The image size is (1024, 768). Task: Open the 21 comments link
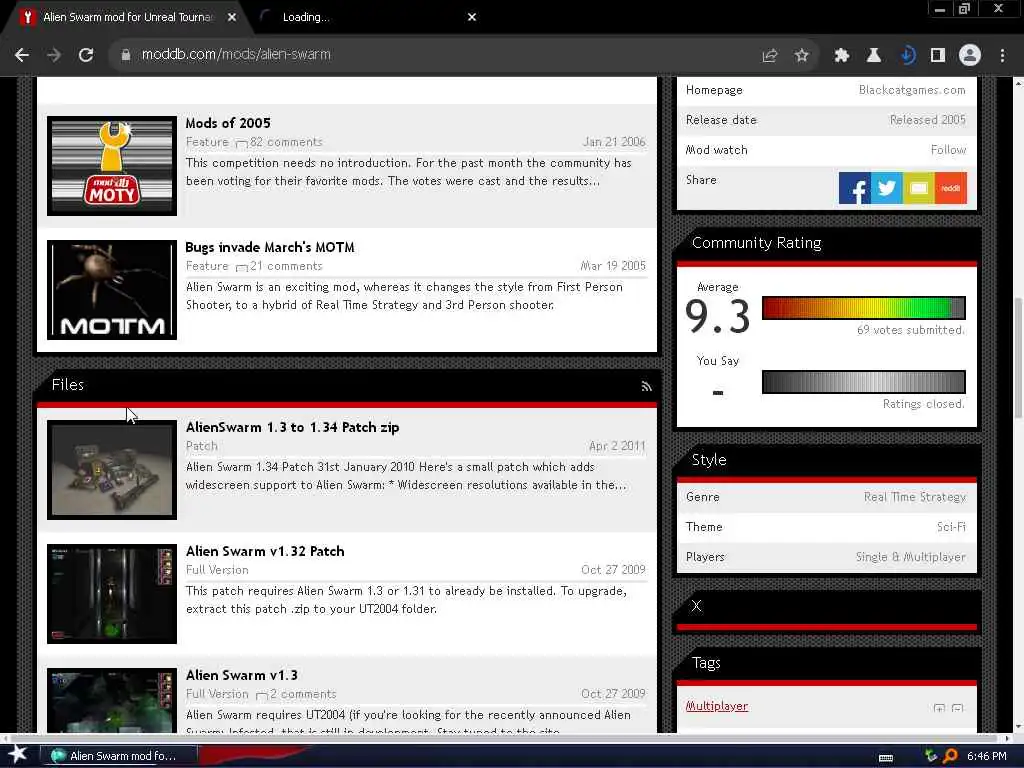[286, 266]
